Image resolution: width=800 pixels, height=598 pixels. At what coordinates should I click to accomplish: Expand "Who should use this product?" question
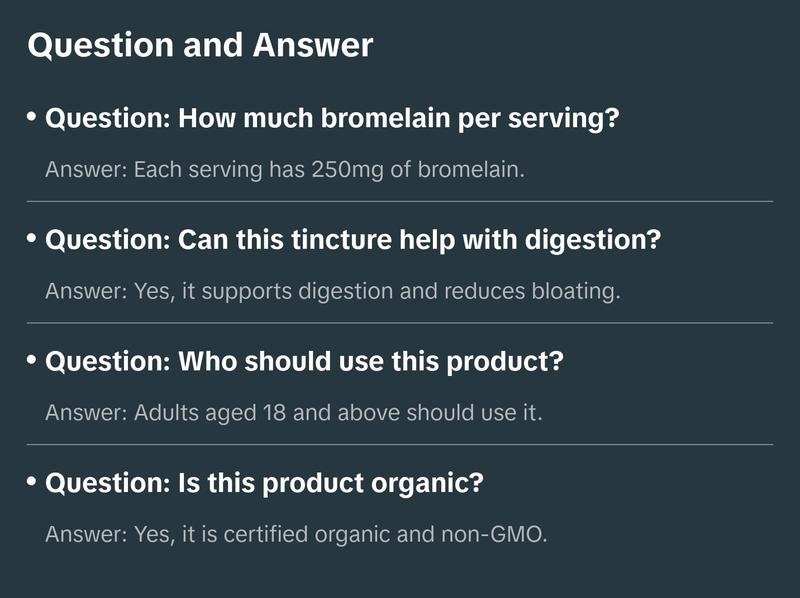305,362
